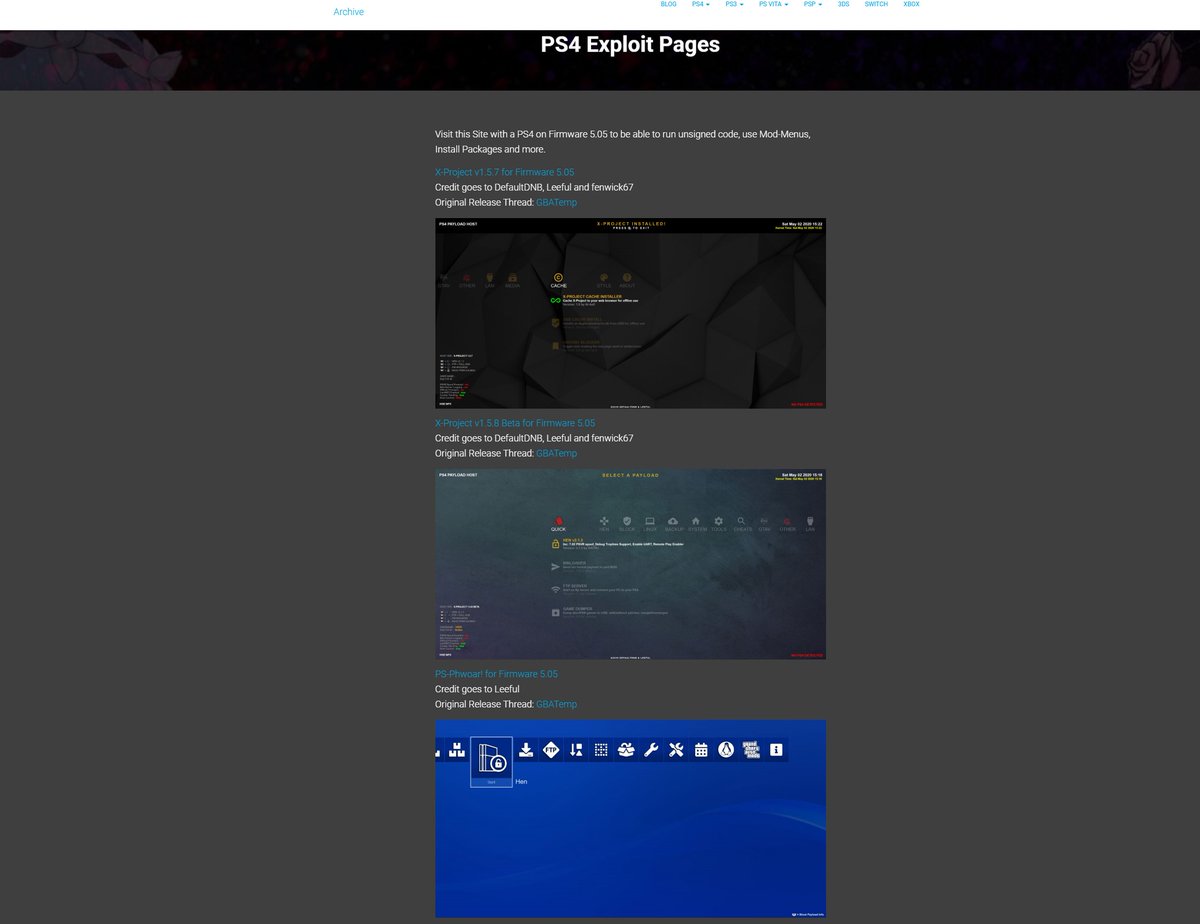Open the XBOX navigation item
The width and height of the screenshot is (1200, 924).
(x=911, y=4)
